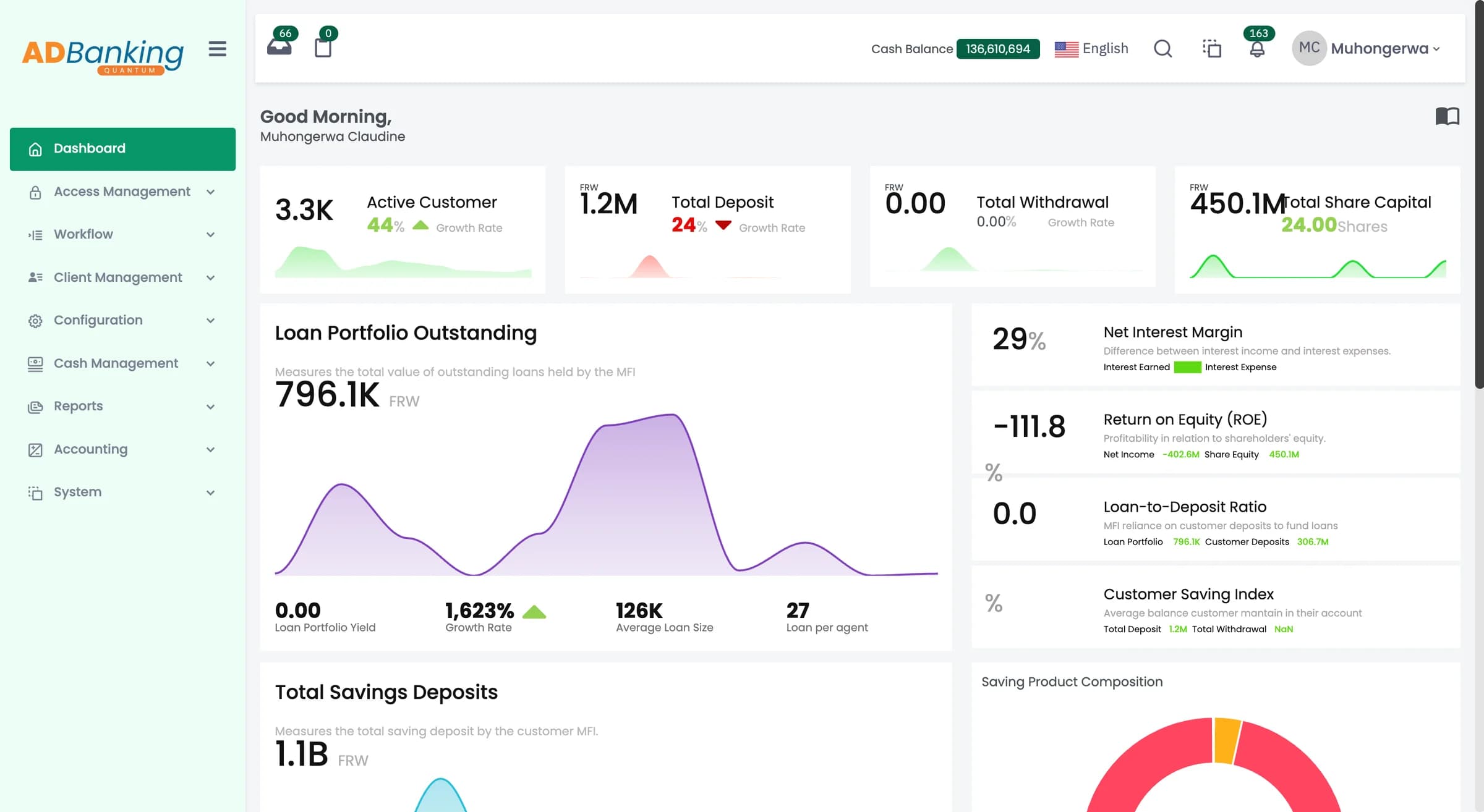The image size is (1484, 812).
Task: Click Net Interest Margin card
Action: (1216, 345)
